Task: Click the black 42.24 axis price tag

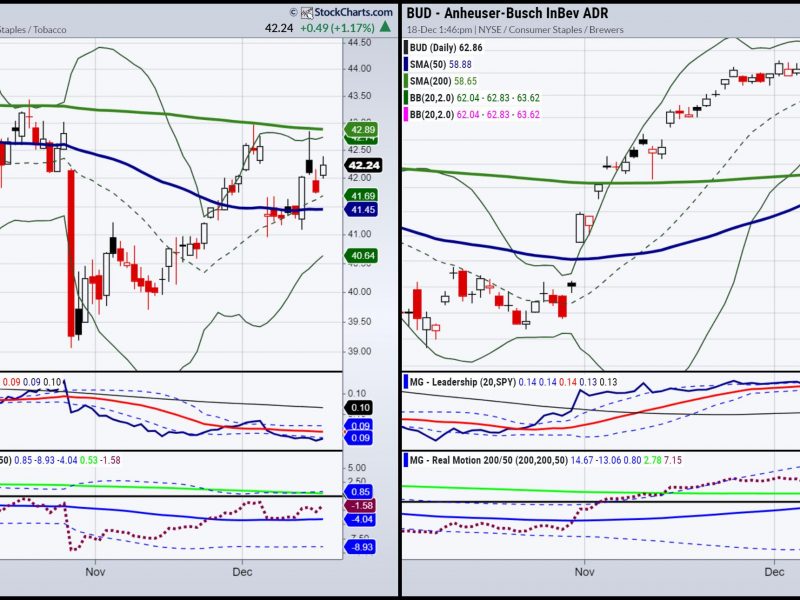Action: 364,165
